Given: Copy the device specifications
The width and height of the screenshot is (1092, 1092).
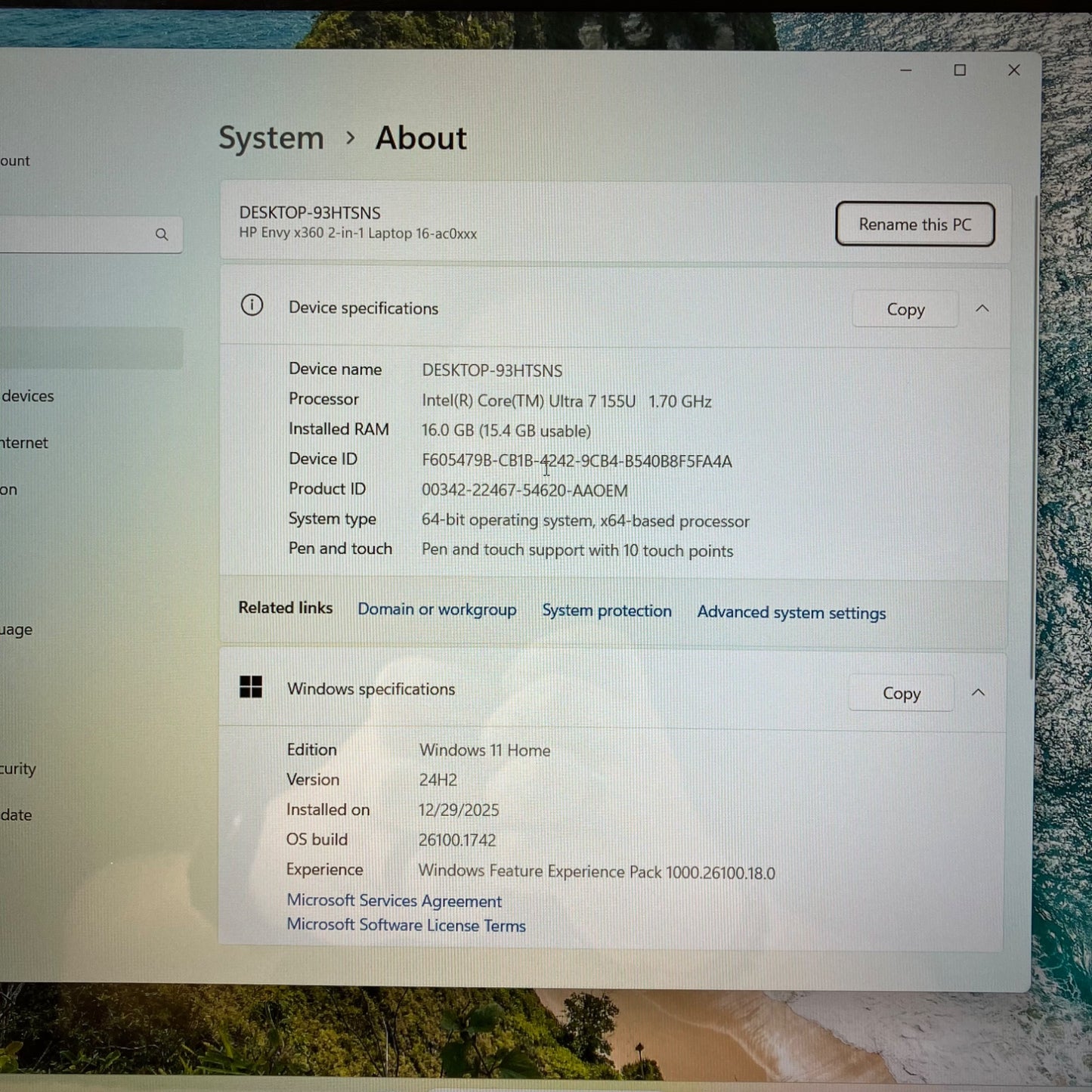Looking at the screenshot, I should tap(905, 309).
